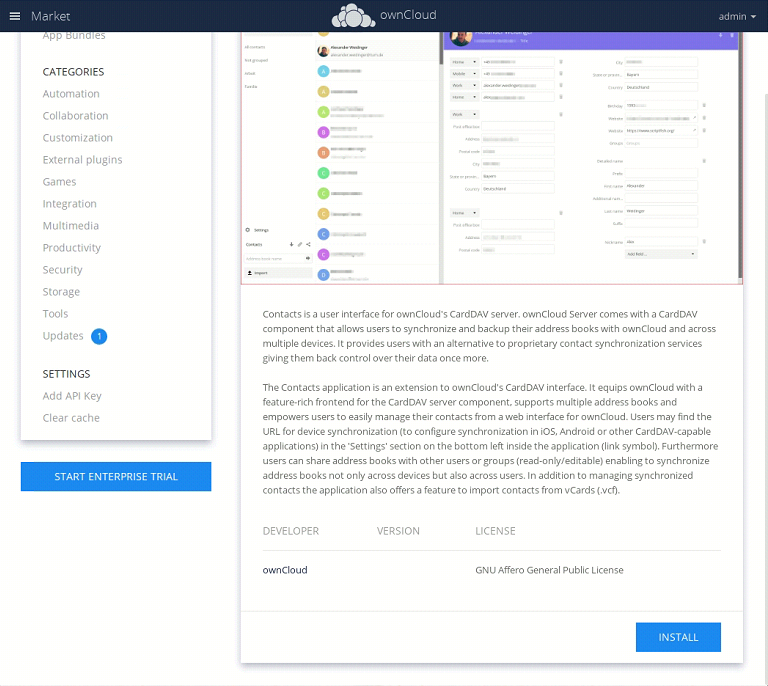Choose the Productivity category
Viewport: 768px width, 686px height.
click(x=72, y=248)
